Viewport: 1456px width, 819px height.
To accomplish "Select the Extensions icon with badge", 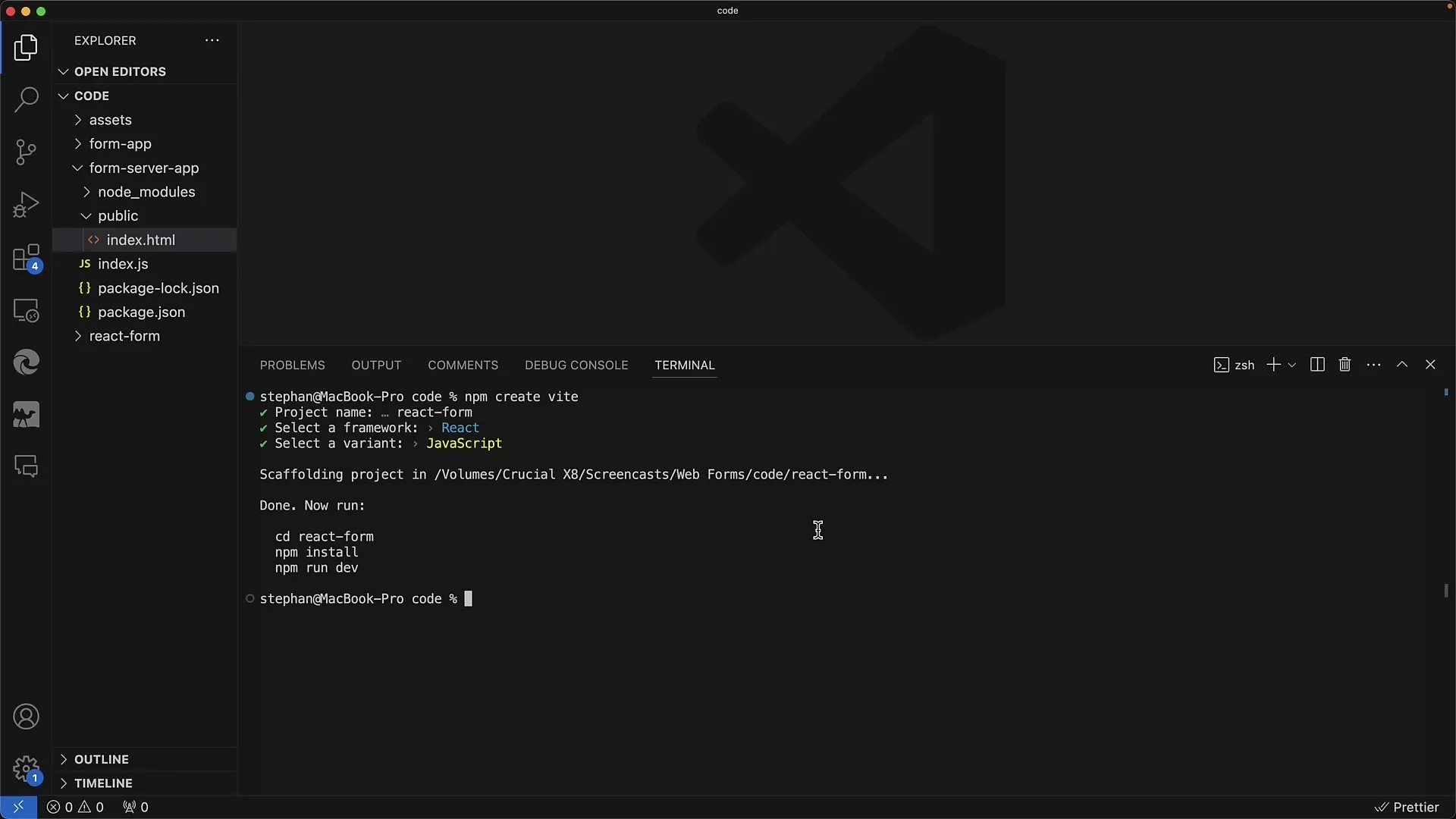I will coord(26,258).
